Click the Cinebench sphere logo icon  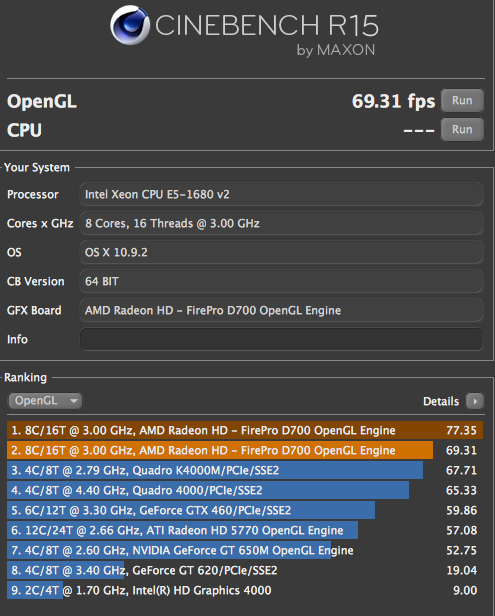[130, 25]
